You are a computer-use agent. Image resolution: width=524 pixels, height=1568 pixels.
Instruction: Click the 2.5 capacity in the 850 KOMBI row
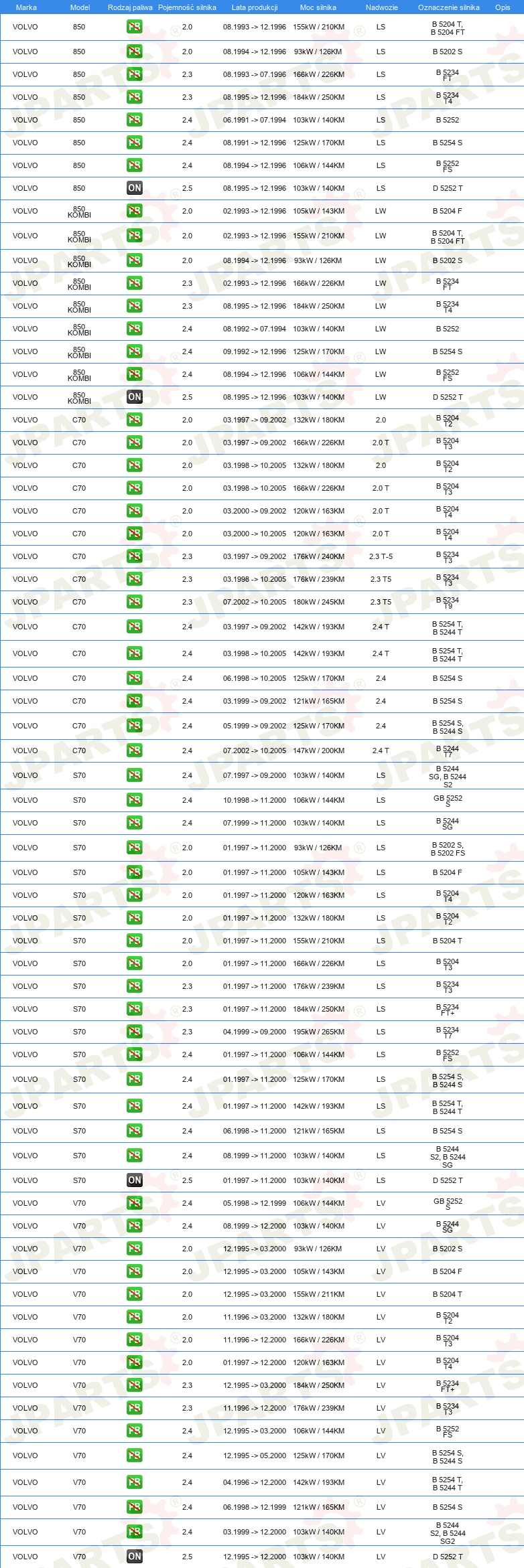coord(187,397)
